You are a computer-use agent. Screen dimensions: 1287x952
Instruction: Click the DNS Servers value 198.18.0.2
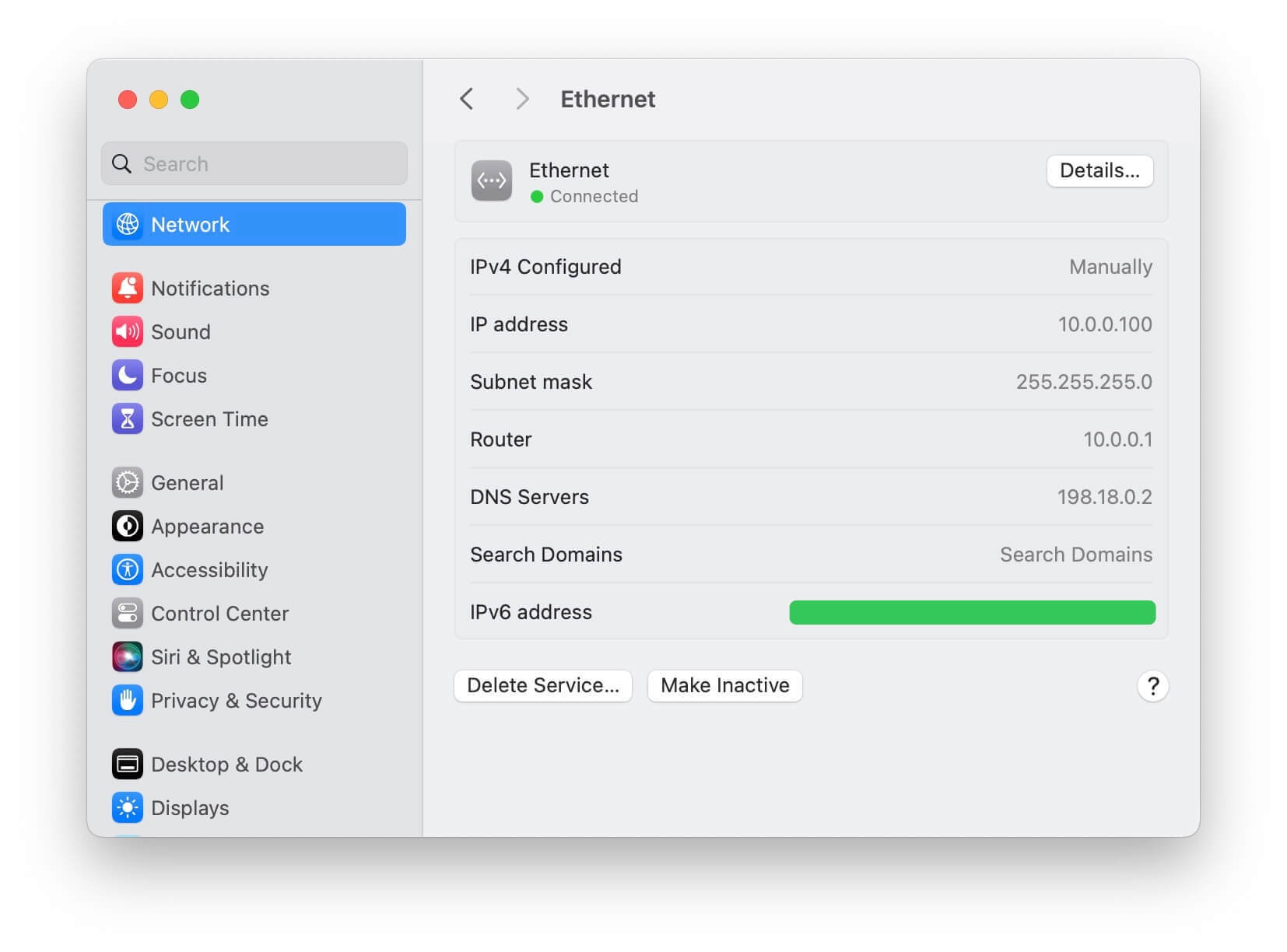1104,497
